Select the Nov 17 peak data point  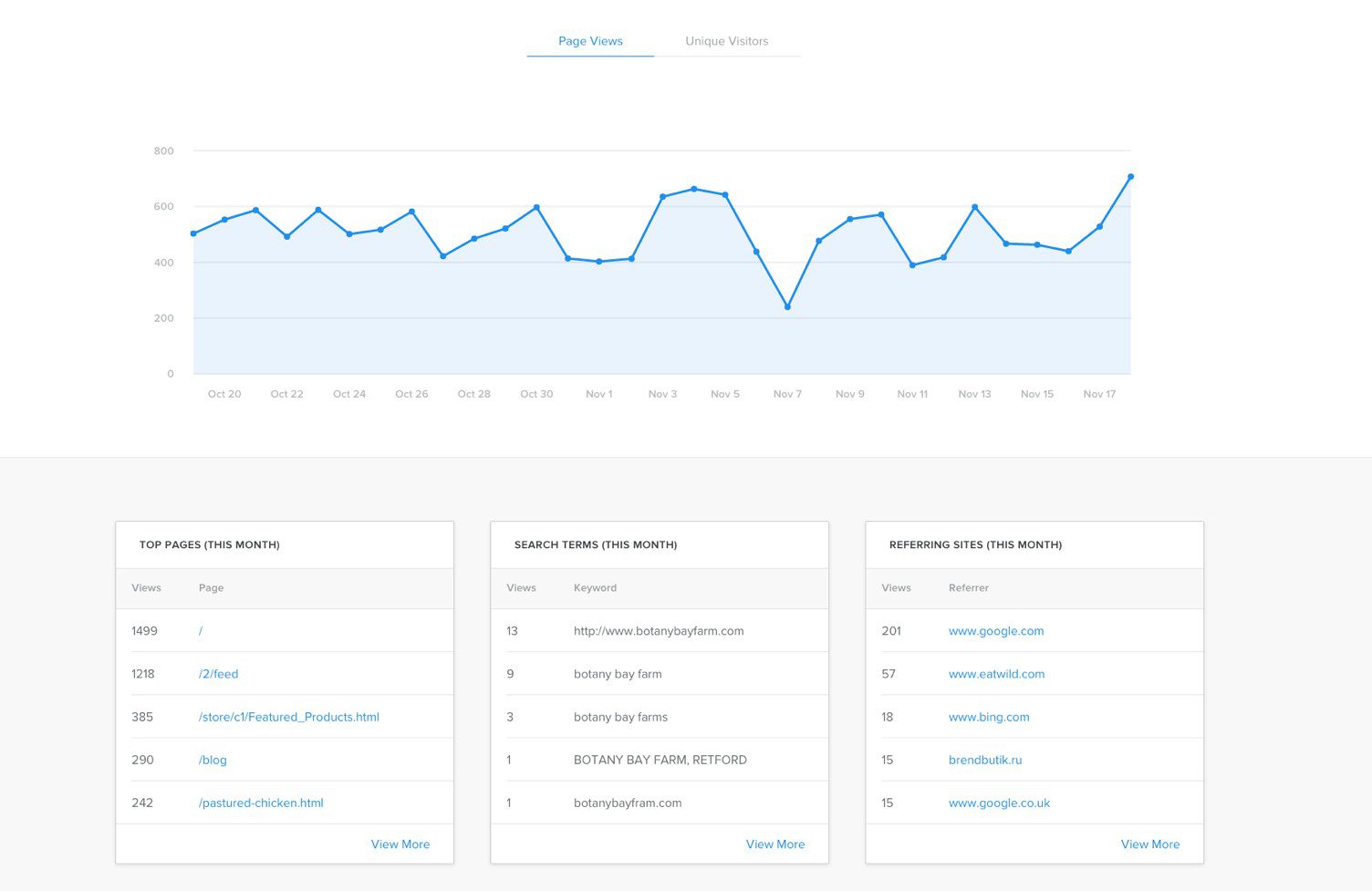pos(1130,176)
